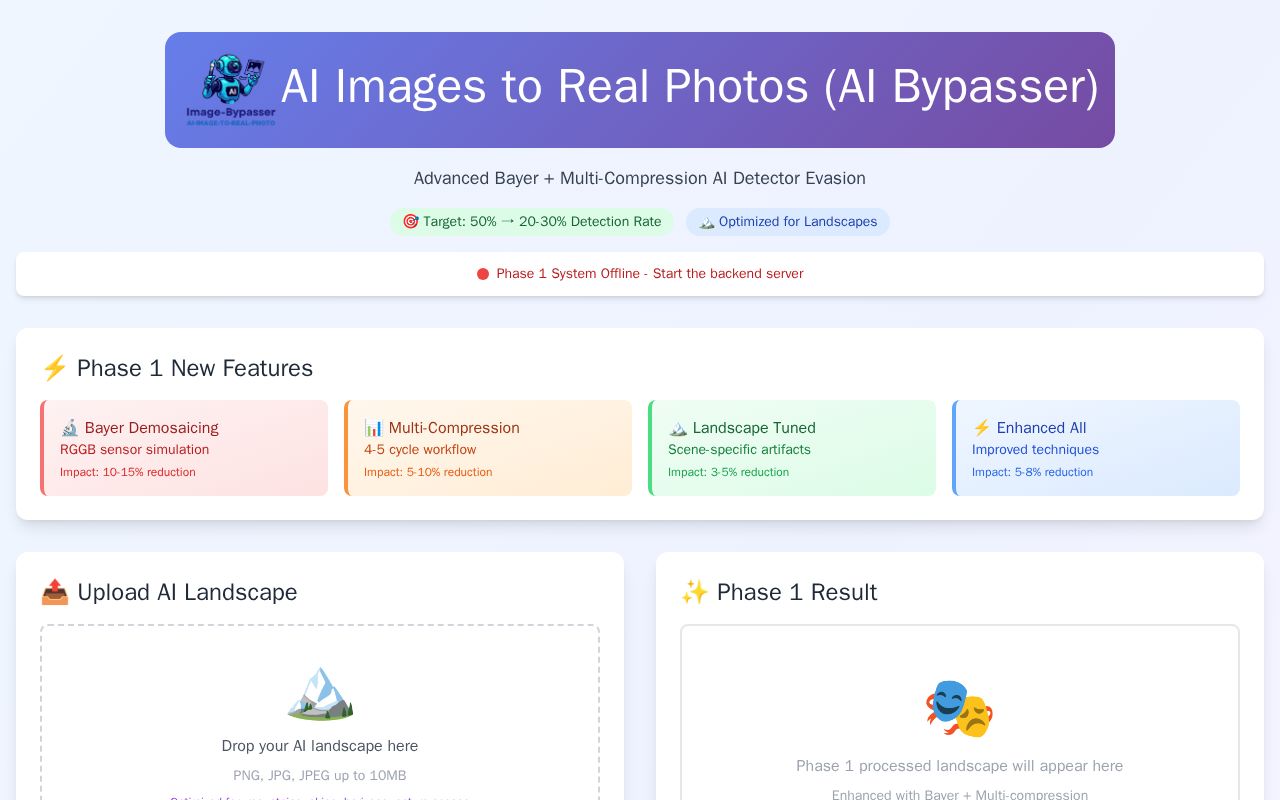
Task: Click the Image-Bypasser robot logo
Action: [231, 90]
